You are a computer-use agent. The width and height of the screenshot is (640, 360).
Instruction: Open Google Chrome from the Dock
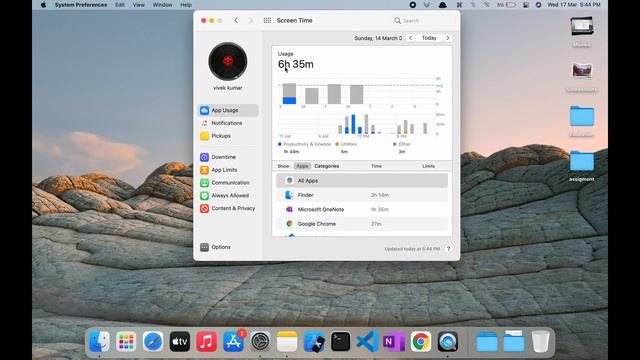coord(421,341)
